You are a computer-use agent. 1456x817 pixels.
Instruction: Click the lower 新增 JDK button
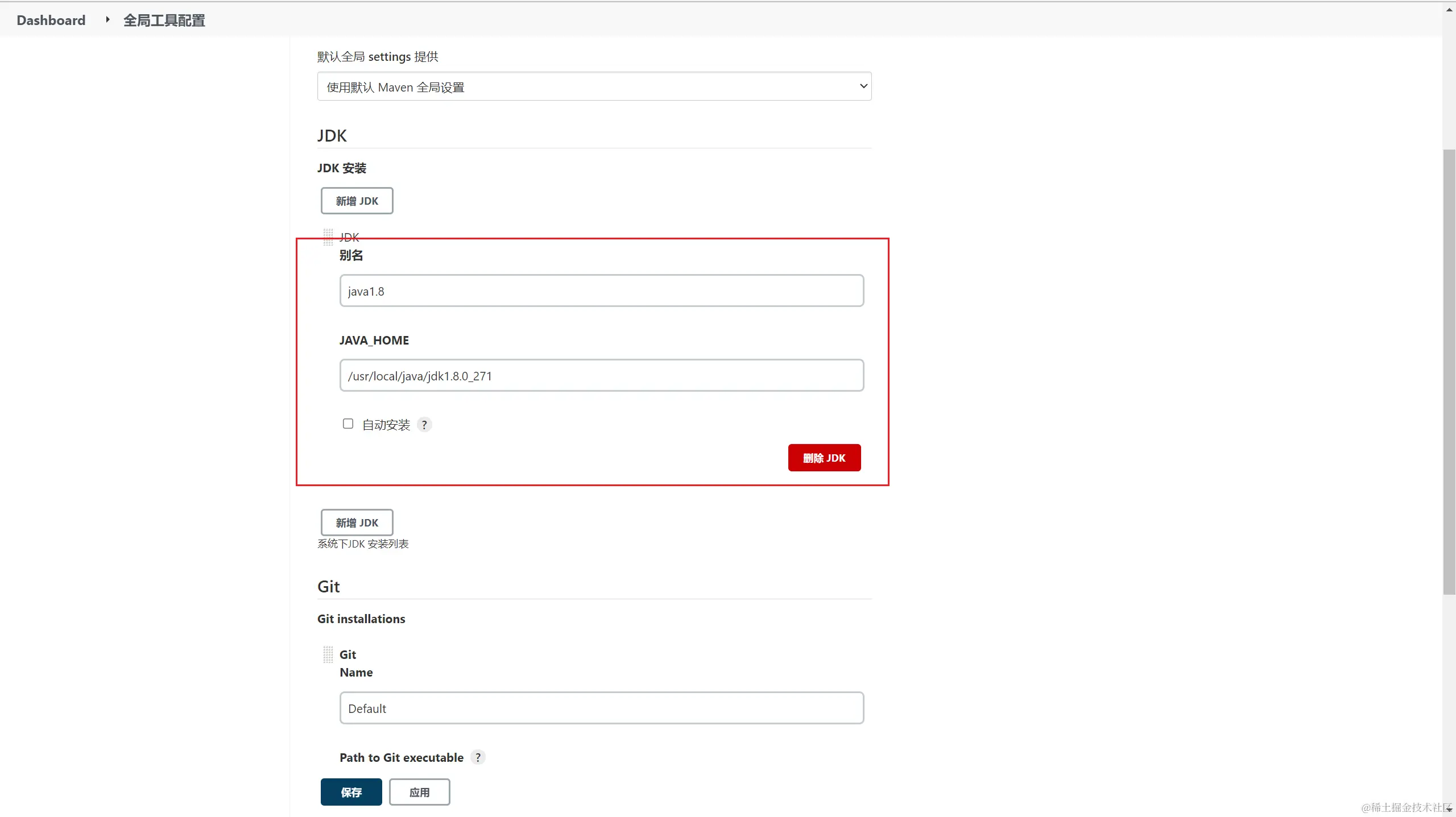coord(357,522)
